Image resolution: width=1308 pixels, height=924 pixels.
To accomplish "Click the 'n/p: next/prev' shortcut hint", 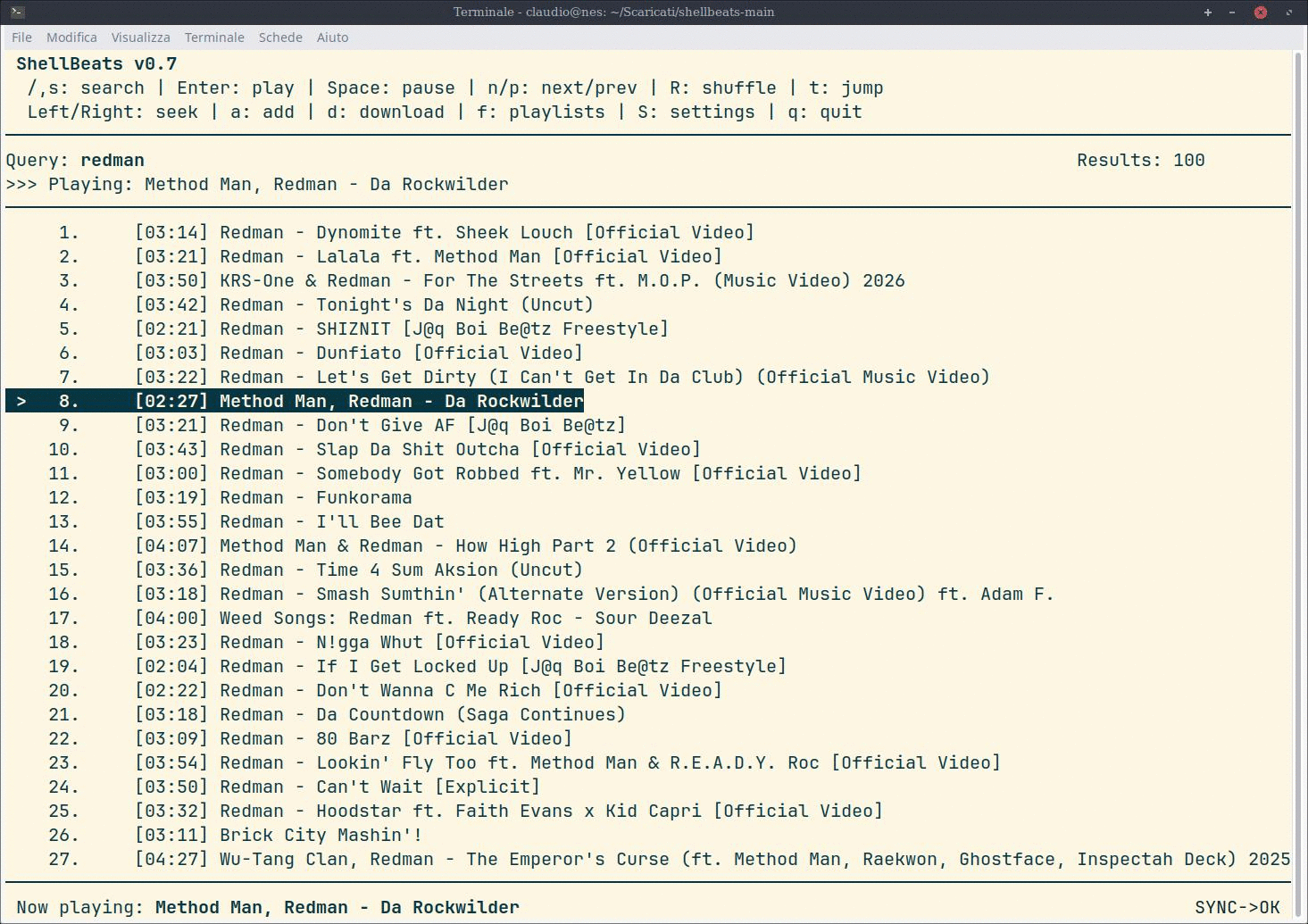I will point(562,87).
